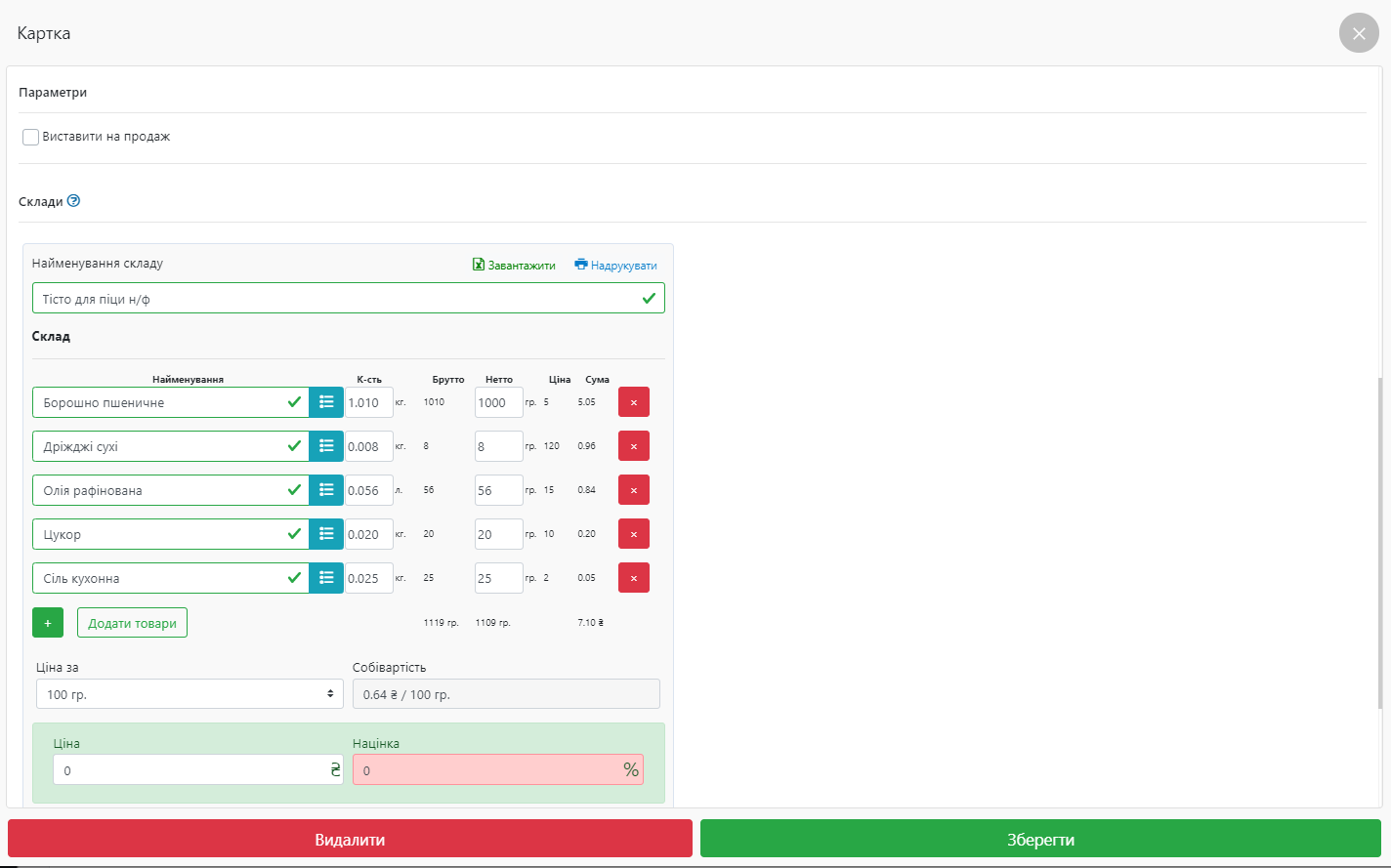The height and width of the screenshot is (868, 1391).
Task: Open list picker for Цукор row
Action: point(326,534)
